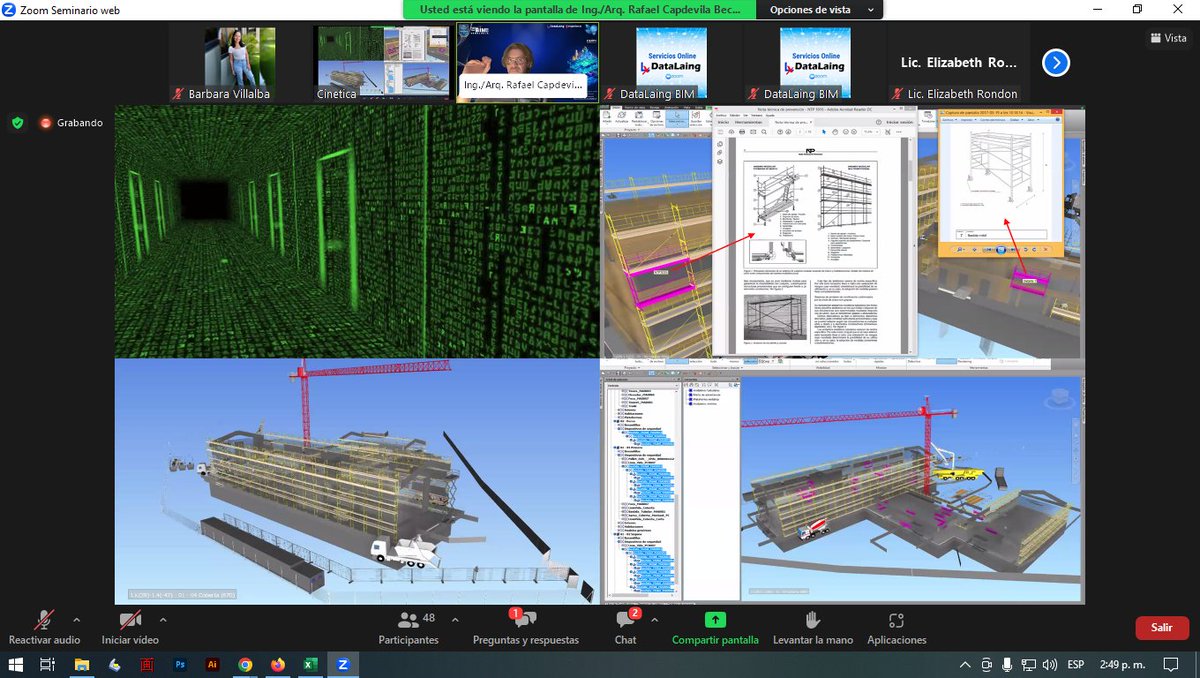This screenshot has height=678, width=1200.
Task: Expand arrow beside Chat button
Action: click(x=653, y=619)
